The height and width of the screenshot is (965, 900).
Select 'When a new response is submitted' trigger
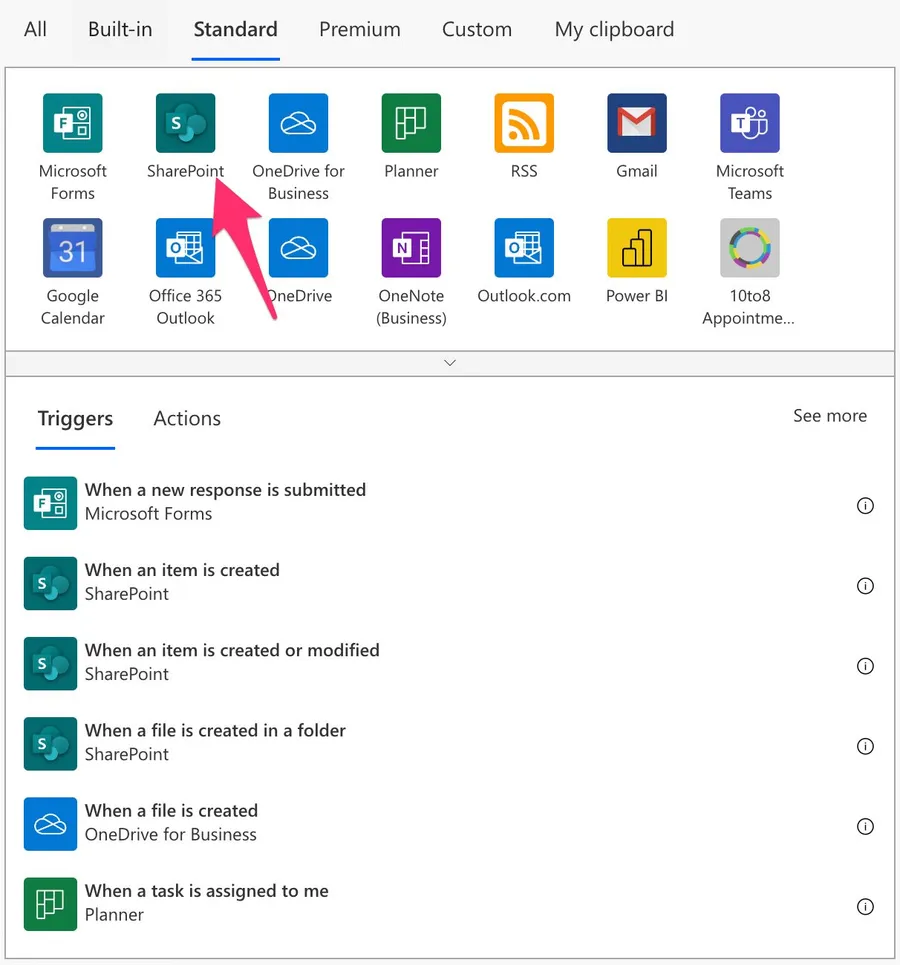point(225,502)
